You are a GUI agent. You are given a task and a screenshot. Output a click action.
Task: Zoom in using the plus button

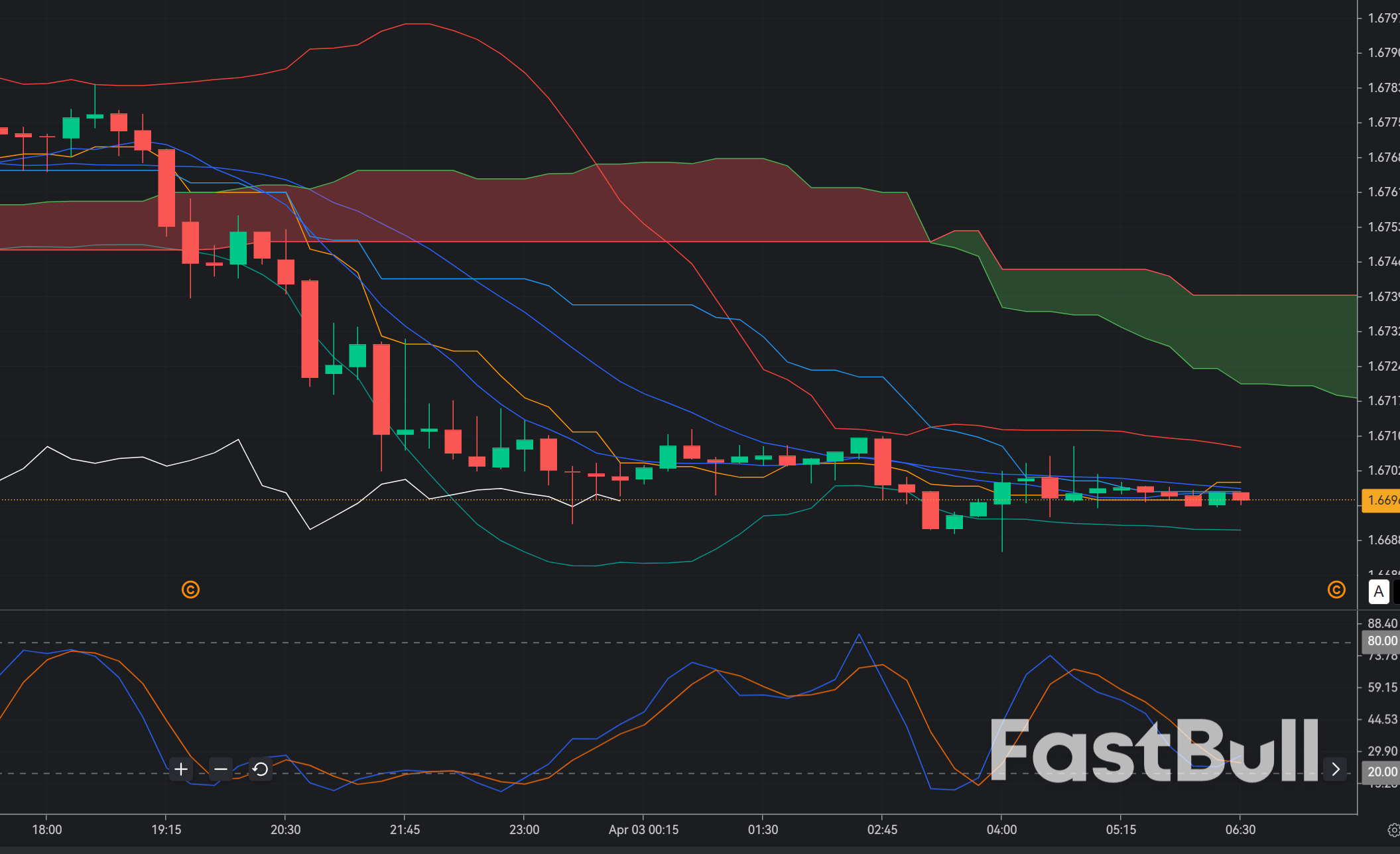tap(180, 770)
